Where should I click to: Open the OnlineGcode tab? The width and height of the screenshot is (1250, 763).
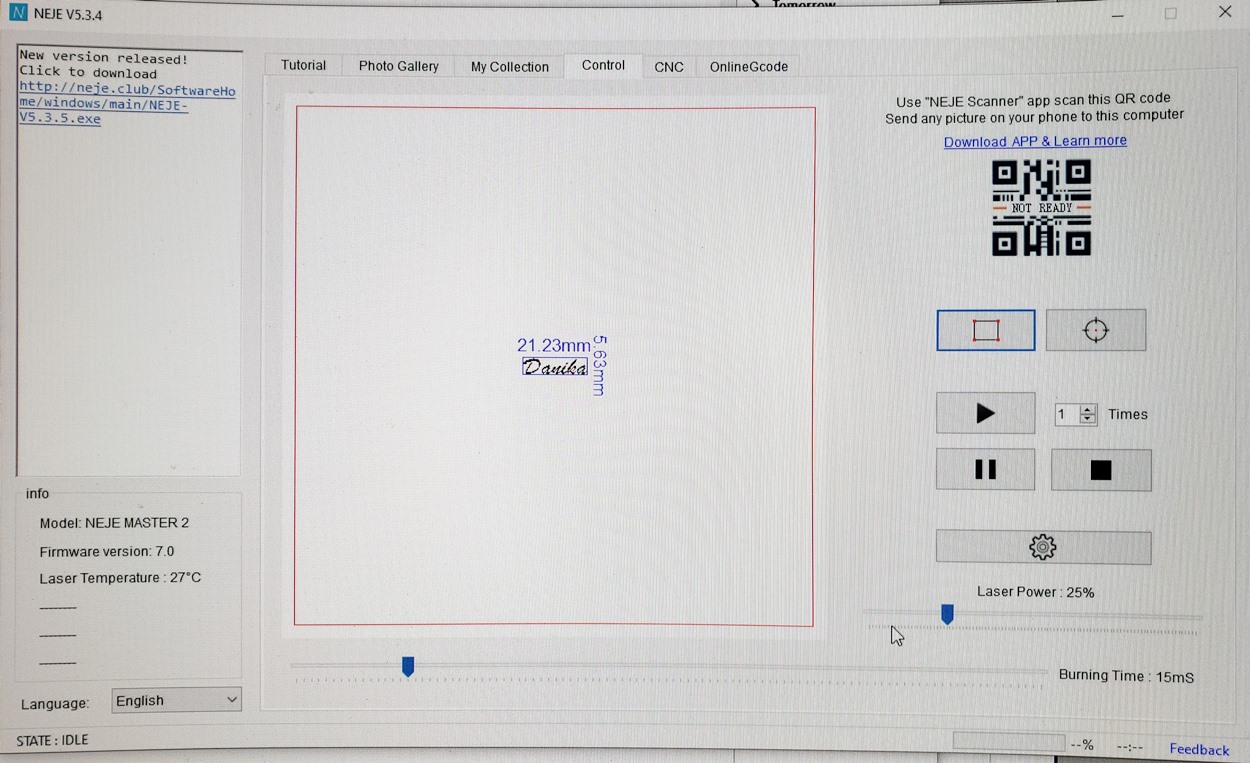pyautogui.click(x=748, y=67)
